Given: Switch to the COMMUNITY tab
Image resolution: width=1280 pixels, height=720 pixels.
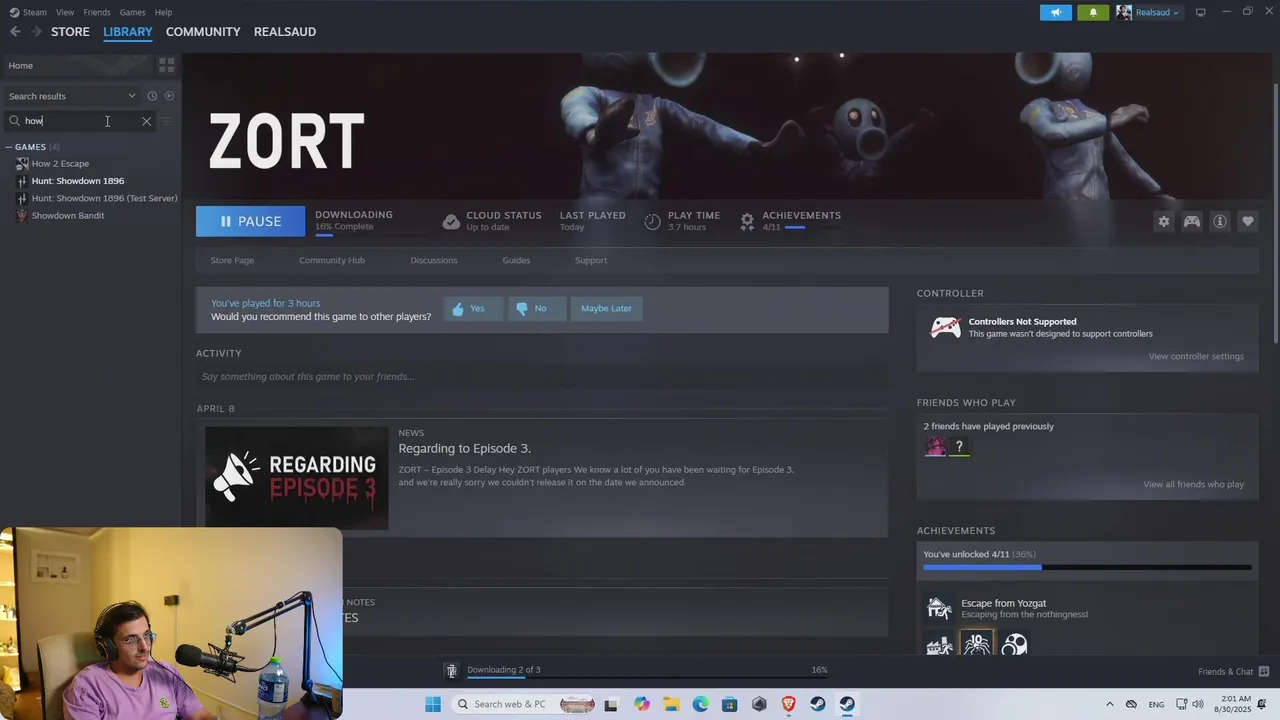Looking at the screenshot, I should point(203,32).
